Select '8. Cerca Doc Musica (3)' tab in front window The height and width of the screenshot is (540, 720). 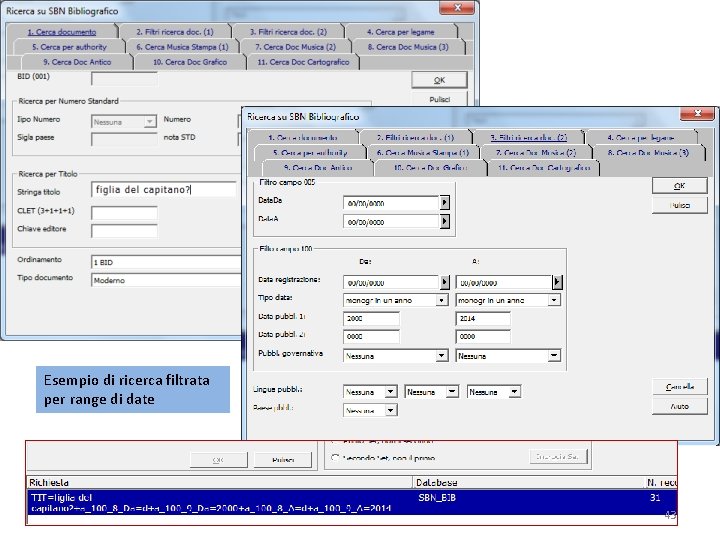[648, 152]
